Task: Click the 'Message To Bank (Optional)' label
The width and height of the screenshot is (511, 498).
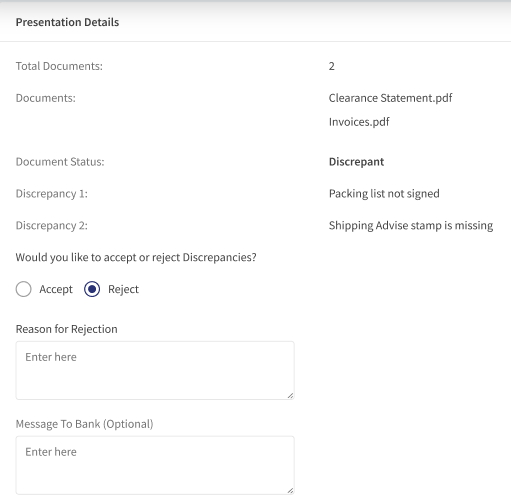Action: (84, 424)
